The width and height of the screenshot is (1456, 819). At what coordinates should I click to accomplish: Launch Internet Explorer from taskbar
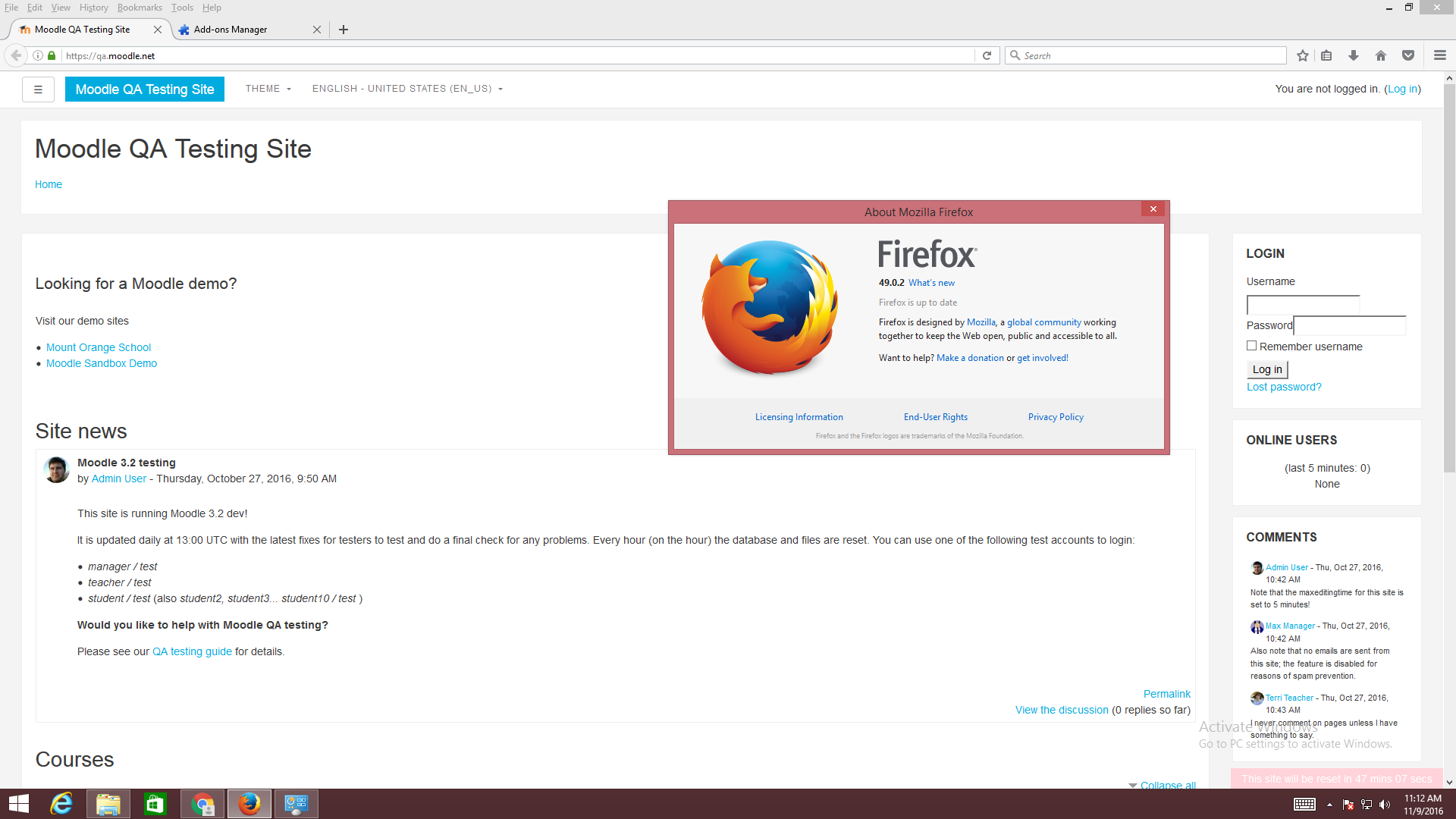pyautogui.click(x=61, y=804)
